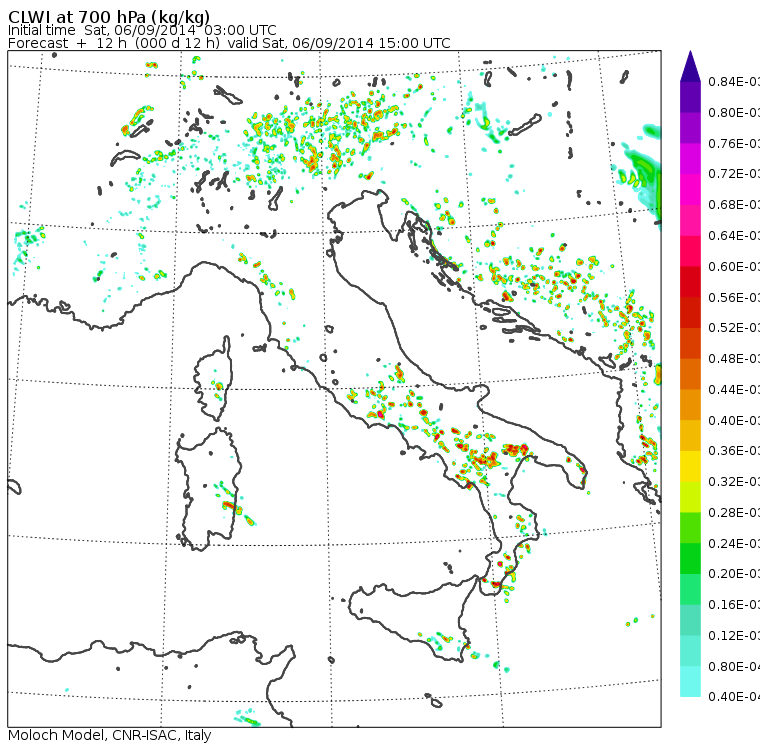Select the 0.20E-03 scale label
This screenshot has width=760, height=749.
tap(734, 574)
